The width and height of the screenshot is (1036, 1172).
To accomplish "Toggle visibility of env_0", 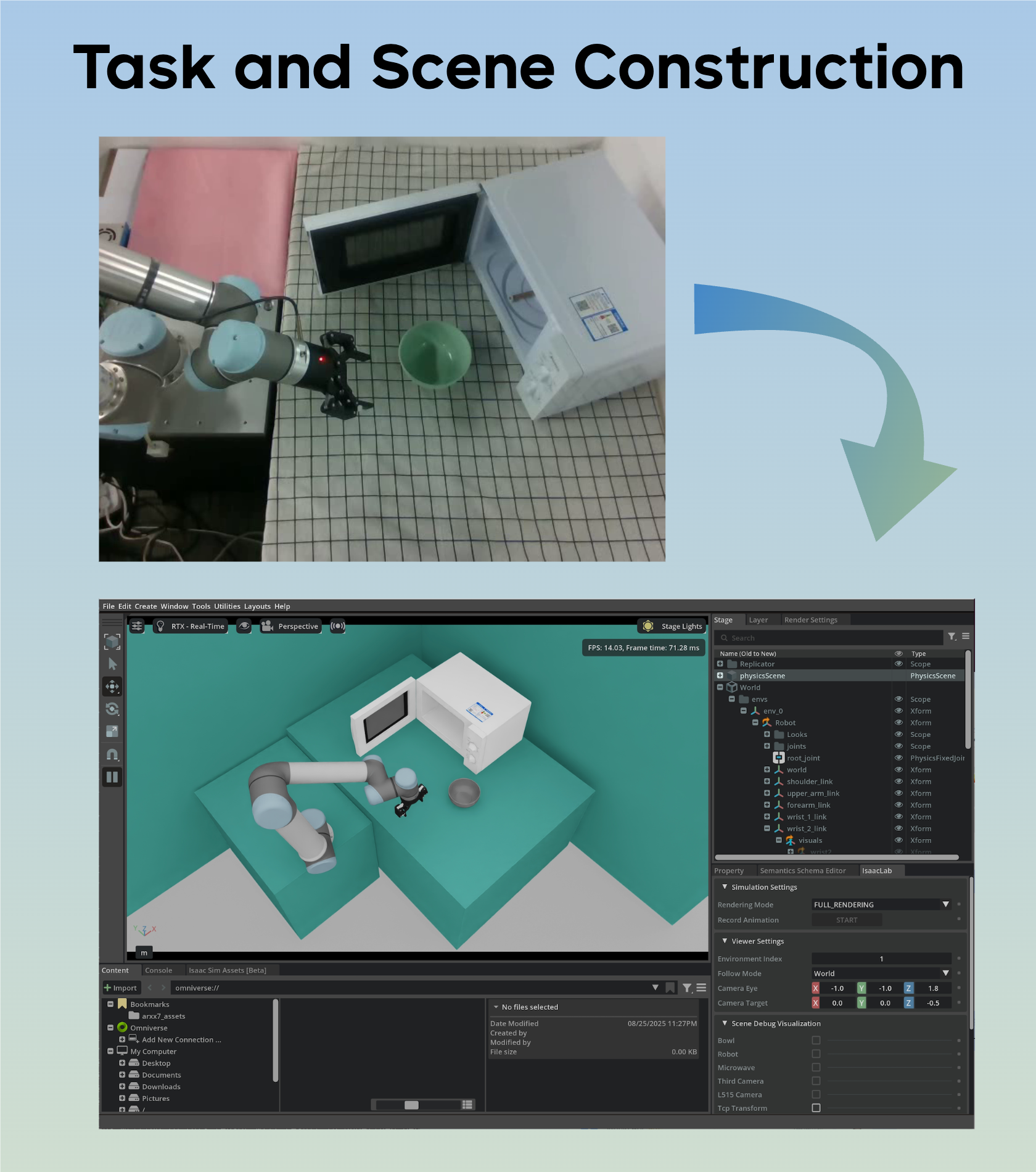I will point(898,711).
